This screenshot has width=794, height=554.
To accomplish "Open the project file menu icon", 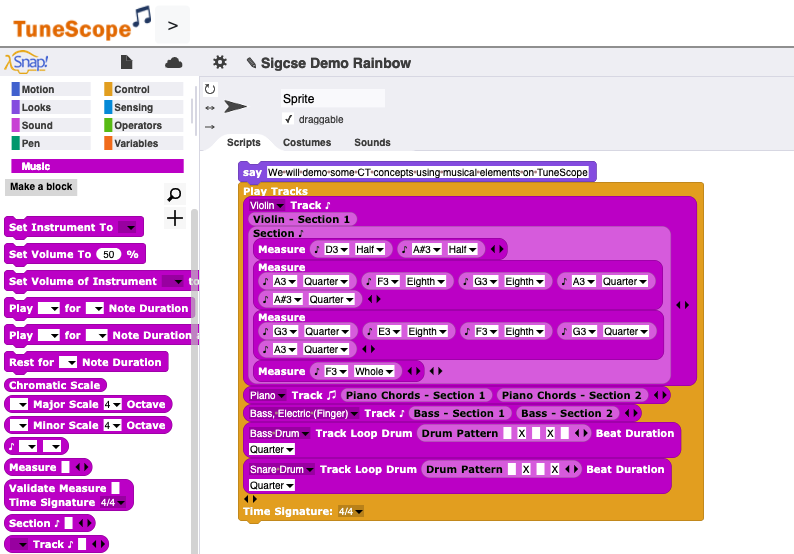I will [127, 62].
